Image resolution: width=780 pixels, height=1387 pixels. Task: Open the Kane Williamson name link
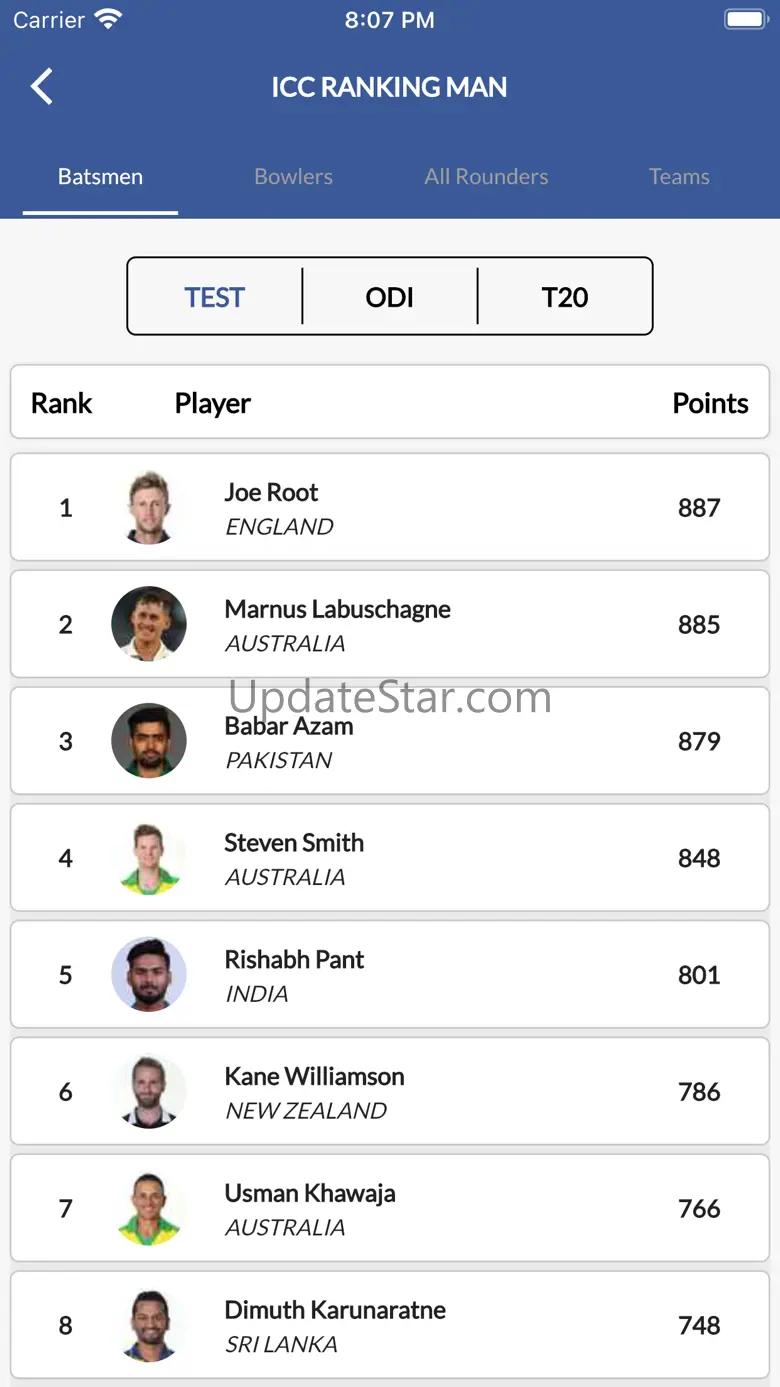tap(314, 1077)
